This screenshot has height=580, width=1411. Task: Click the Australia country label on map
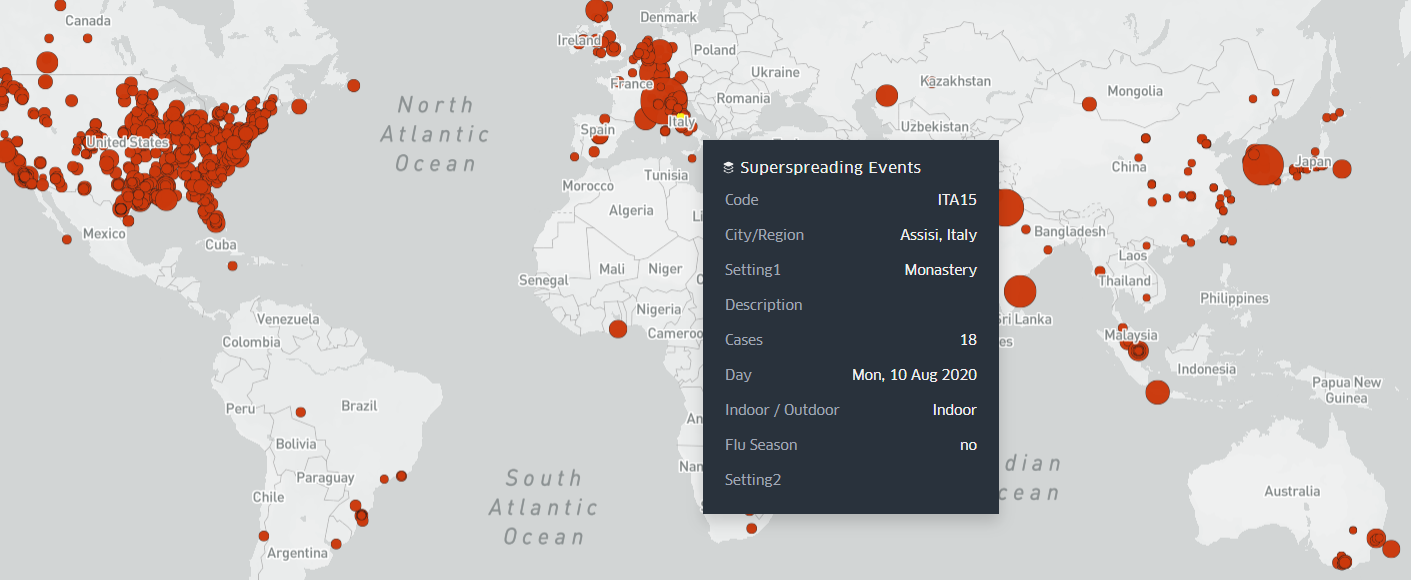[x=1292, y=491]
